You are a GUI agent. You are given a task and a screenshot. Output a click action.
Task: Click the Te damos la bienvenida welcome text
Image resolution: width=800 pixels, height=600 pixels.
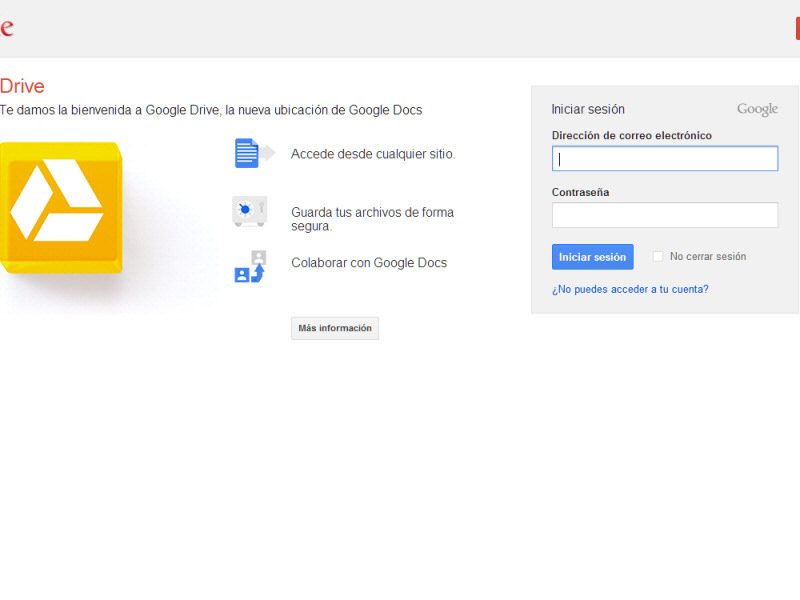click(211, 110)
